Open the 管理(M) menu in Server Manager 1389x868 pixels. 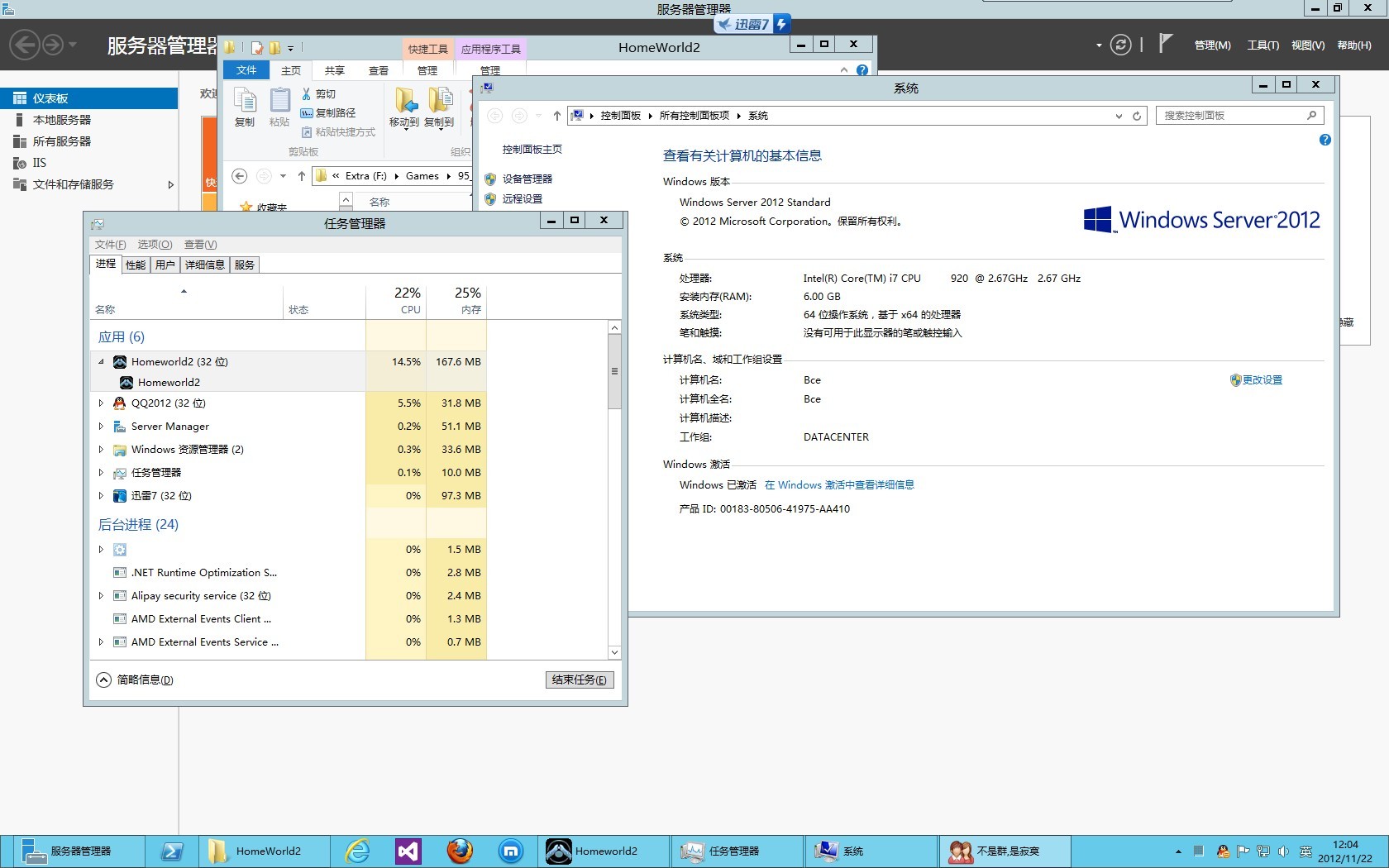tap(1212, 45)
